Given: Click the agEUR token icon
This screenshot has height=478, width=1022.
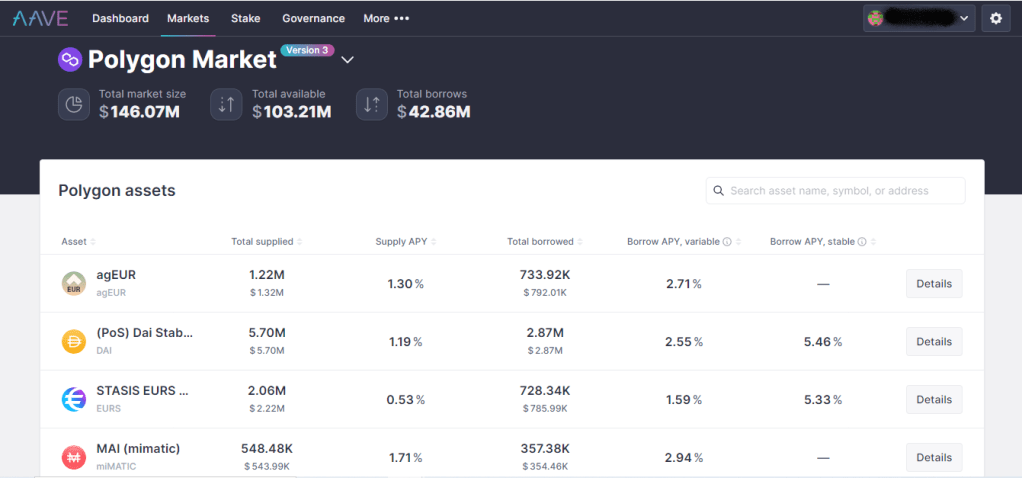Looking at the screenshot, I should 74,284.
